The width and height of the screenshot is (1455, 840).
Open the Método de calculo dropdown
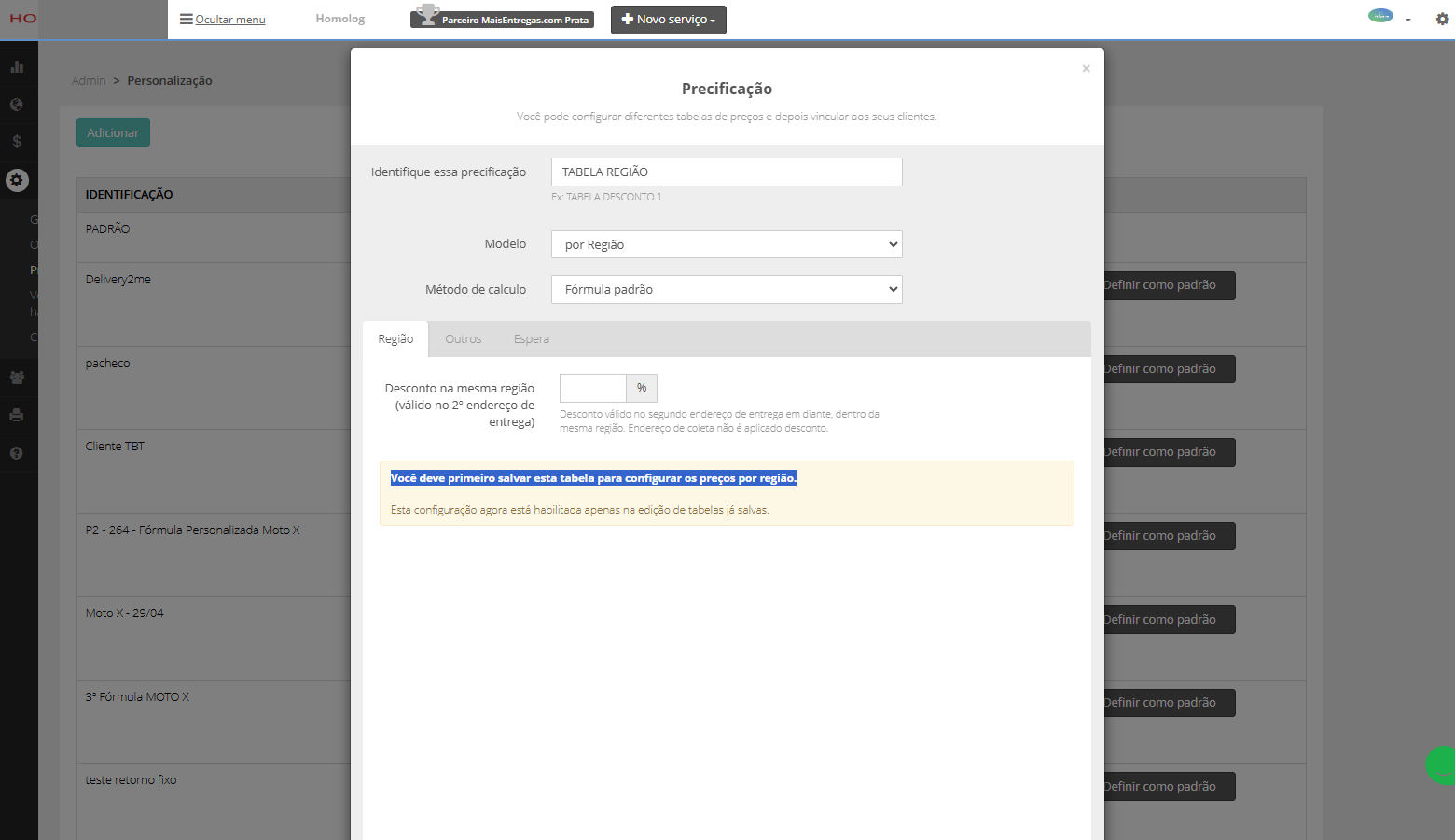[x=727, y=289]
